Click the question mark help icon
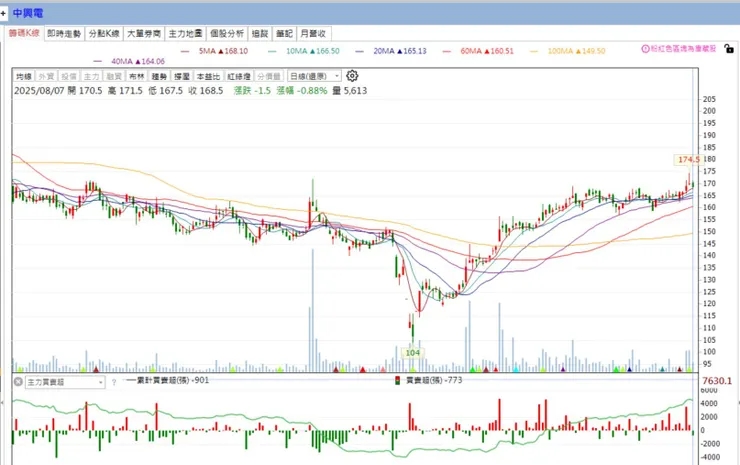 [114, 382]
